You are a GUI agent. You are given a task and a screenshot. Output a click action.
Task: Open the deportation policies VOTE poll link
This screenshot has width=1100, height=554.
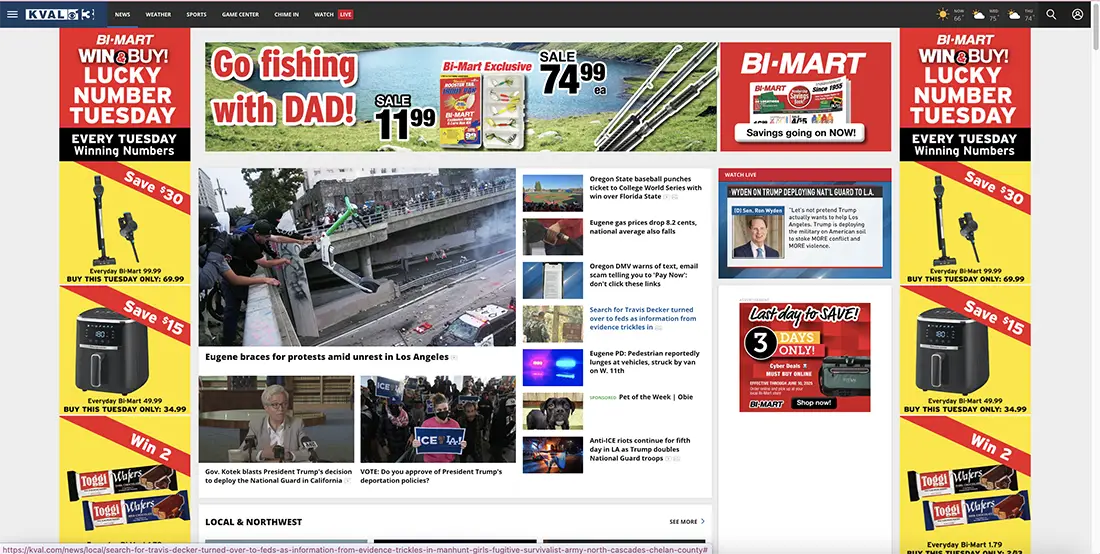[x=431, y=476]
